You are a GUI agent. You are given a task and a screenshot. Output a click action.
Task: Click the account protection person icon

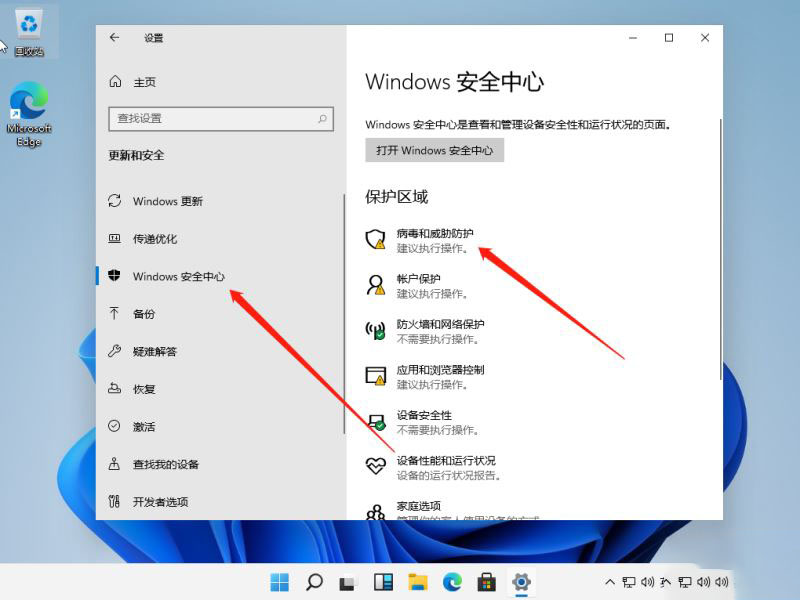376,285
